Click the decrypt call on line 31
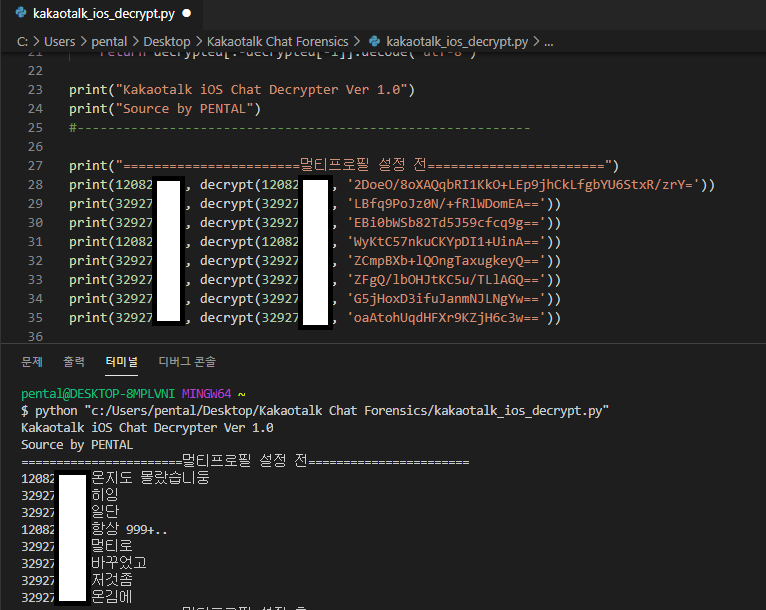Screen dimensions: 766x610 click(227, 242)
